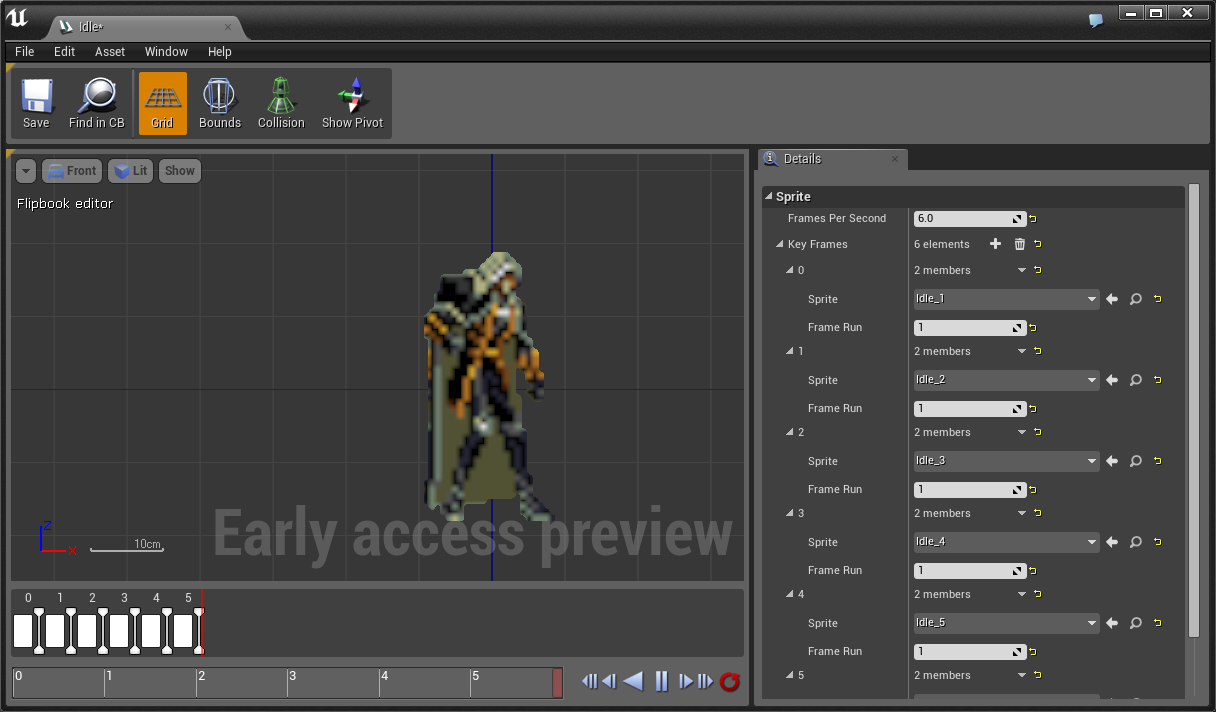
Task: Open the Idle_3 sprite dropdown
Action: (1006, 461)
